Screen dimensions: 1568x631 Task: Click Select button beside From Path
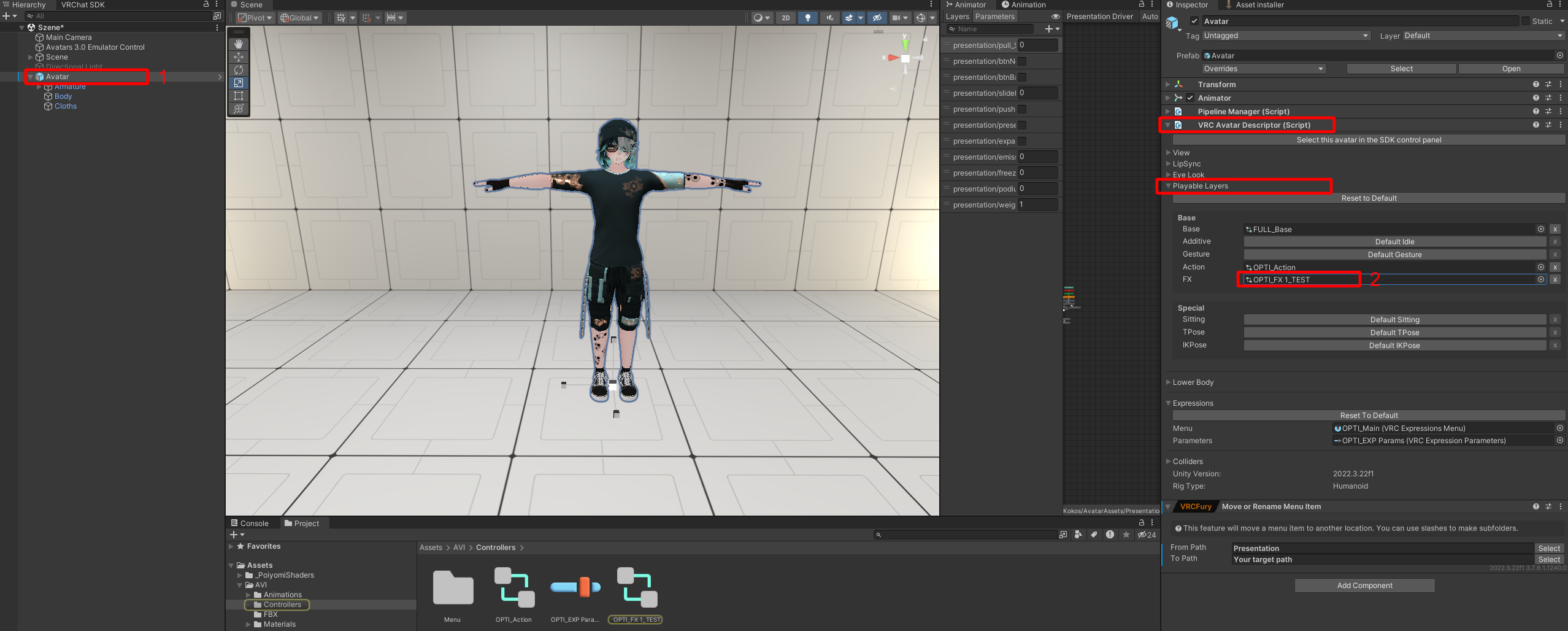point(1549,549)
